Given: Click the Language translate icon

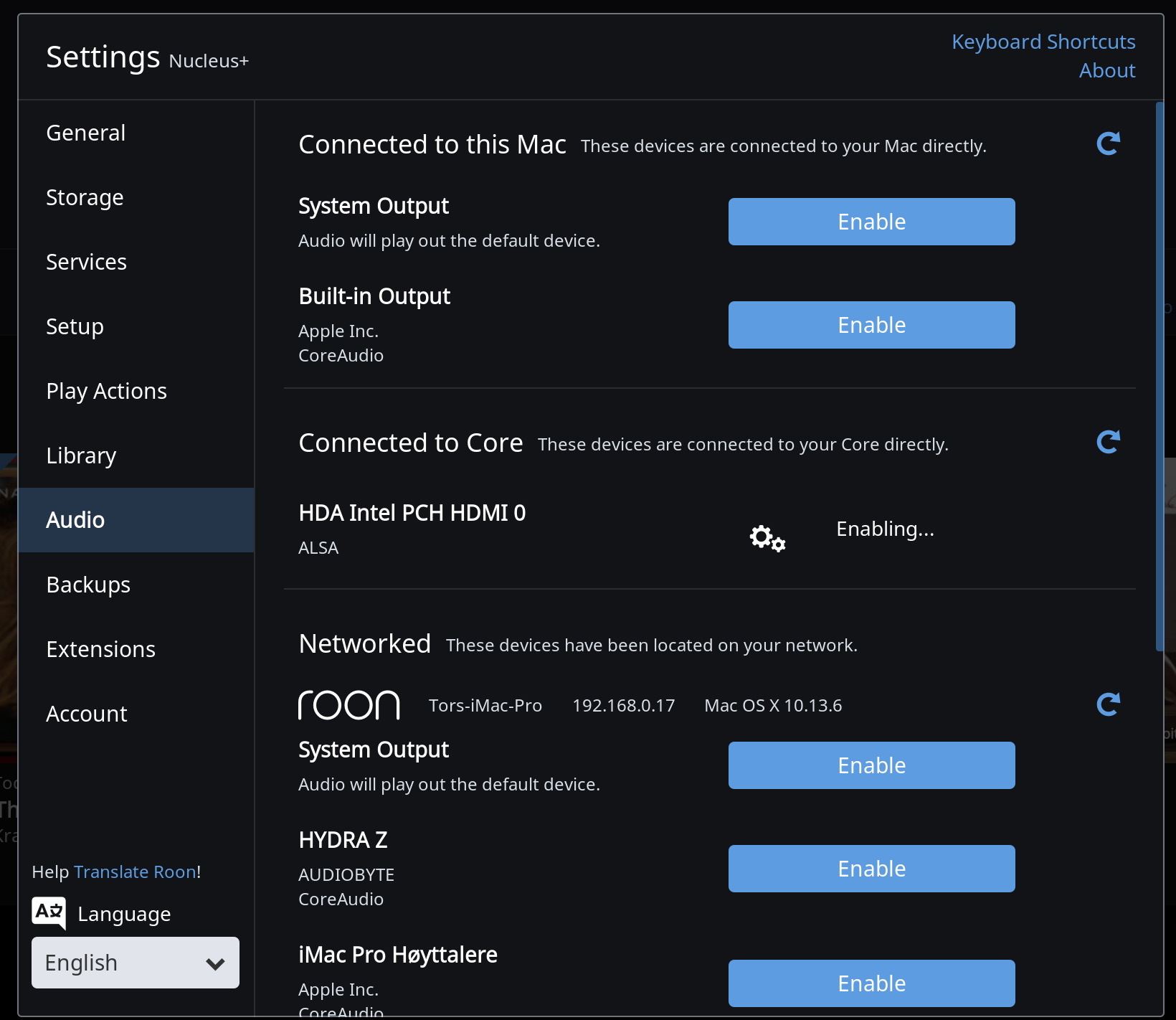Looking at the screenshot, I should click(49, 913).
